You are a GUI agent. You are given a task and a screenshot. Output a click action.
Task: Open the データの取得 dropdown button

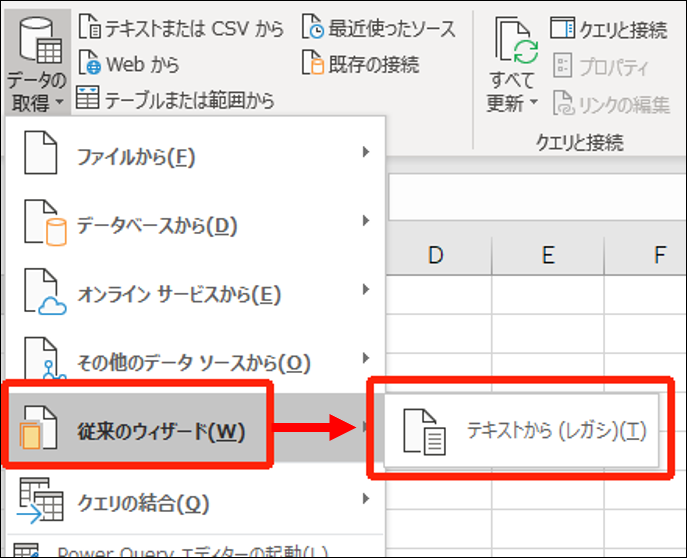tap(37, 63)
